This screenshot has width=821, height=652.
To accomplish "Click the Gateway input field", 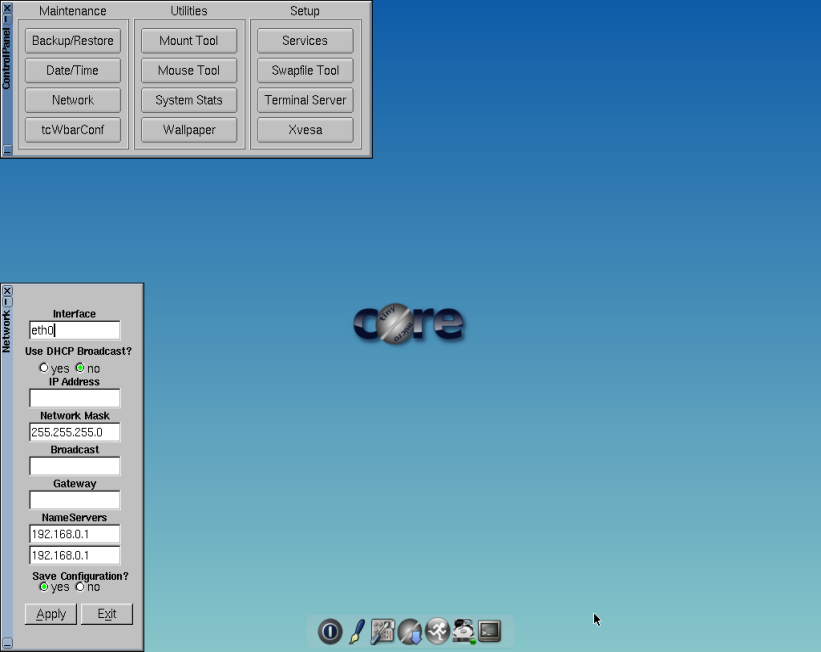I will (x=74, y=500).
